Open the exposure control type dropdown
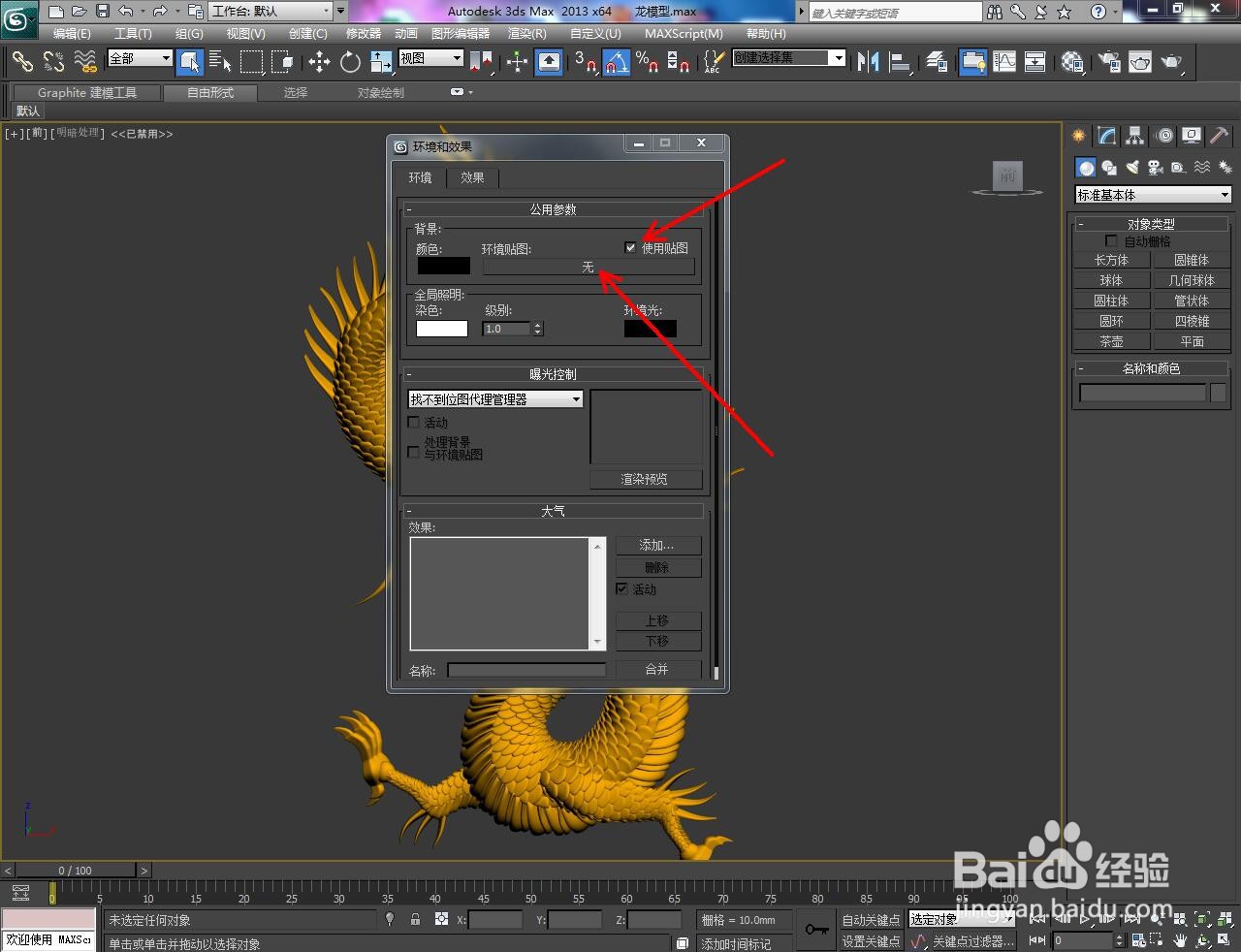This screenshot has height=952, width=1241. click(495, 399)
